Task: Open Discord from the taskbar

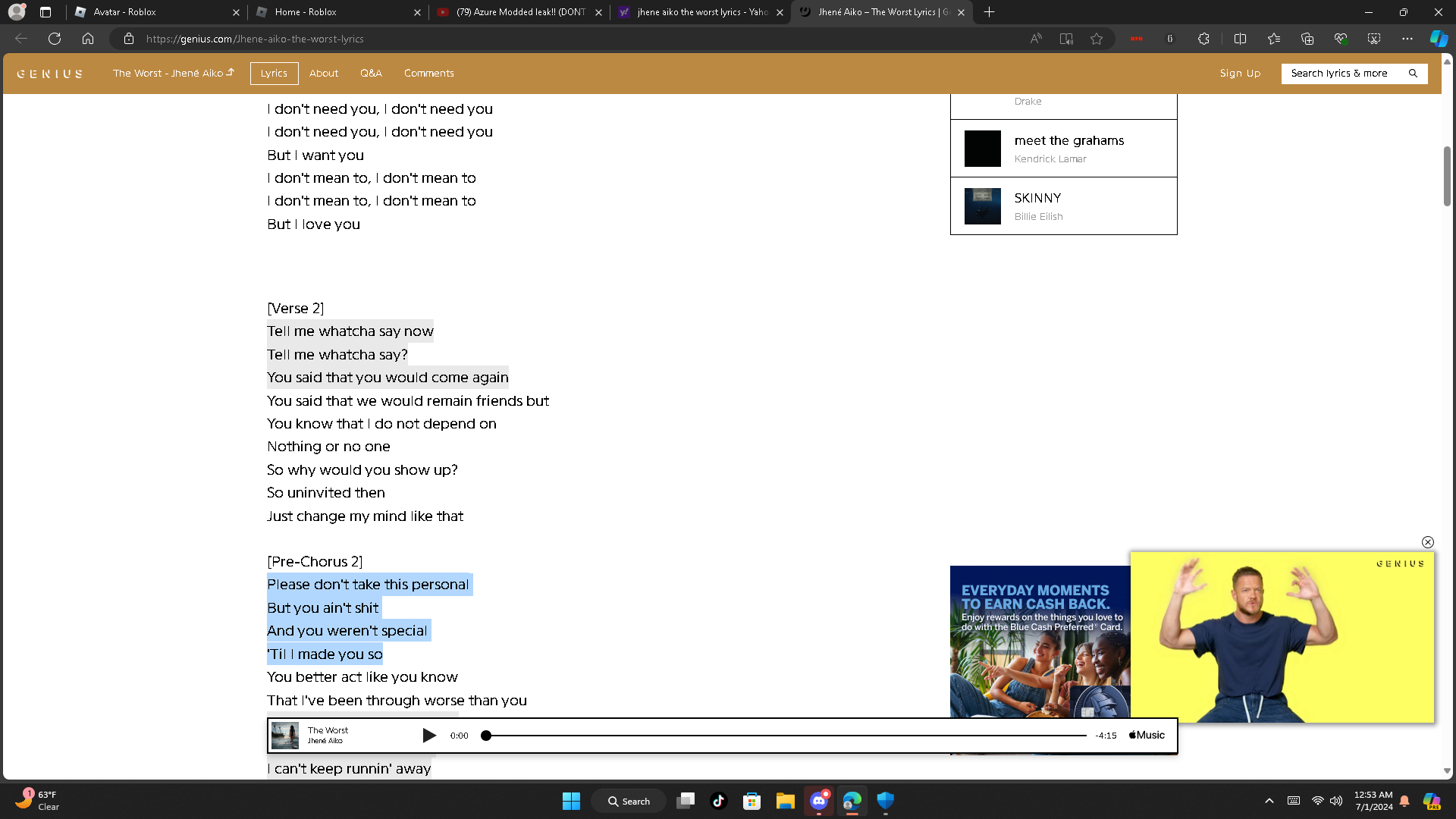Action: 819,801
